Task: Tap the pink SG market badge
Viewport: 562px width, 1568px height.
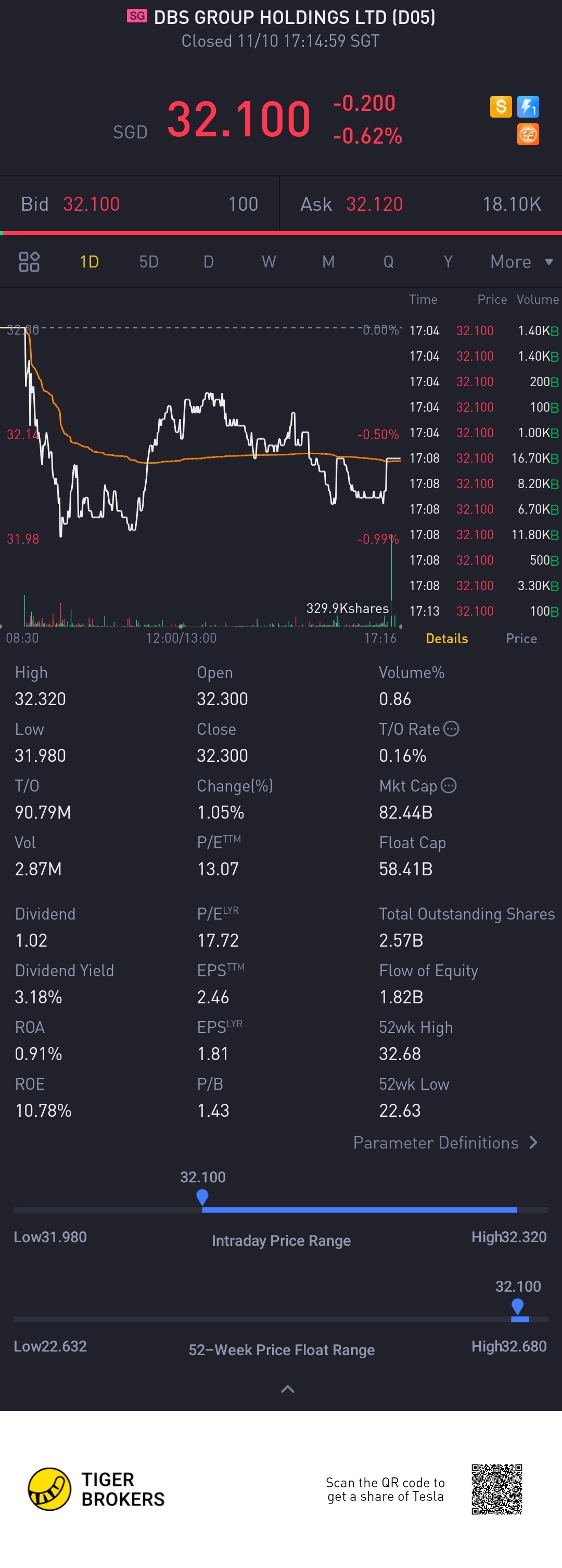Action: 137,16
